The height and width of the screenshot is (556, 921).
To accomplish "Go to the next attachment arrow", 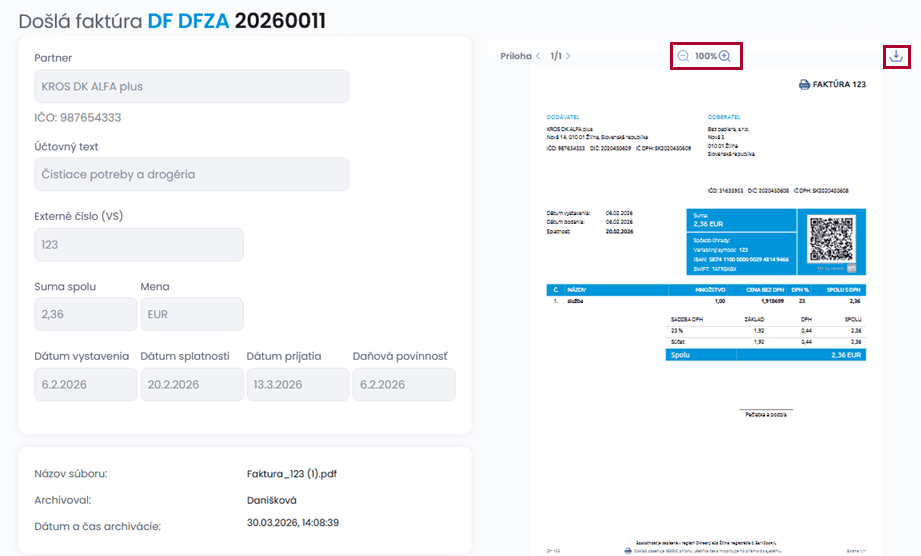I will (569, 56).
